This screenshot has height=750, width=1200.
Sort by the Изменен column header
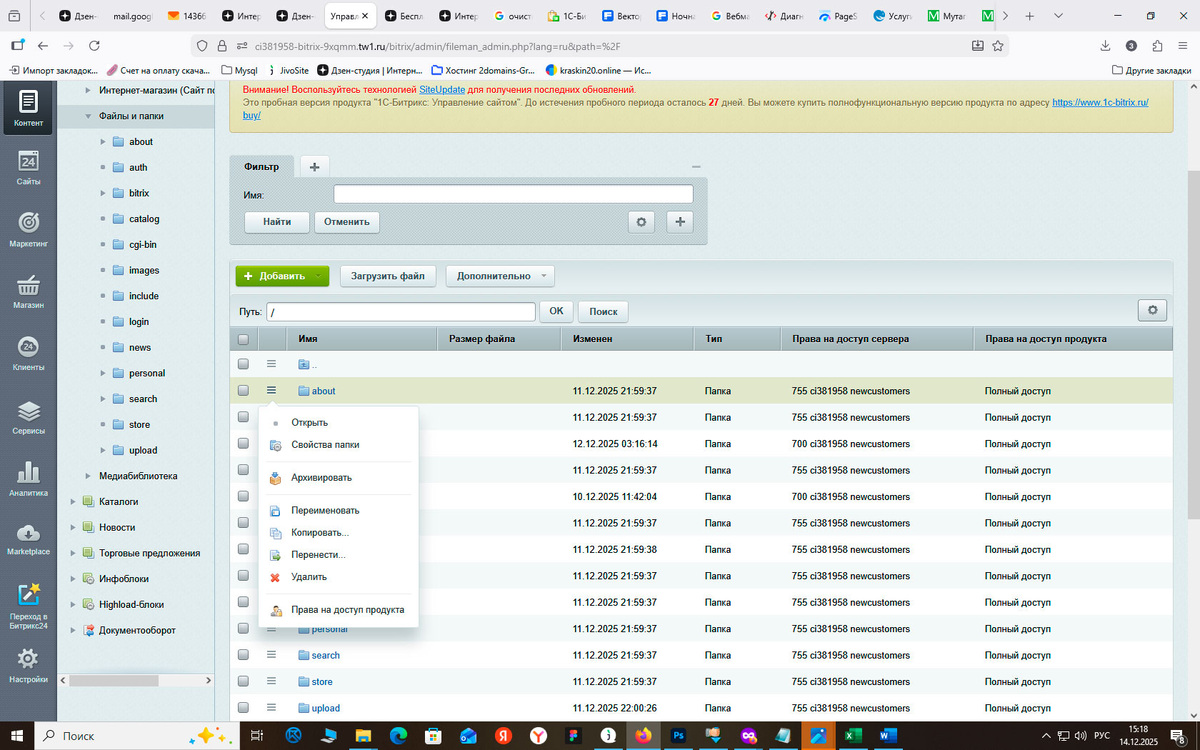pyautogui.click(x=592, y=339)
